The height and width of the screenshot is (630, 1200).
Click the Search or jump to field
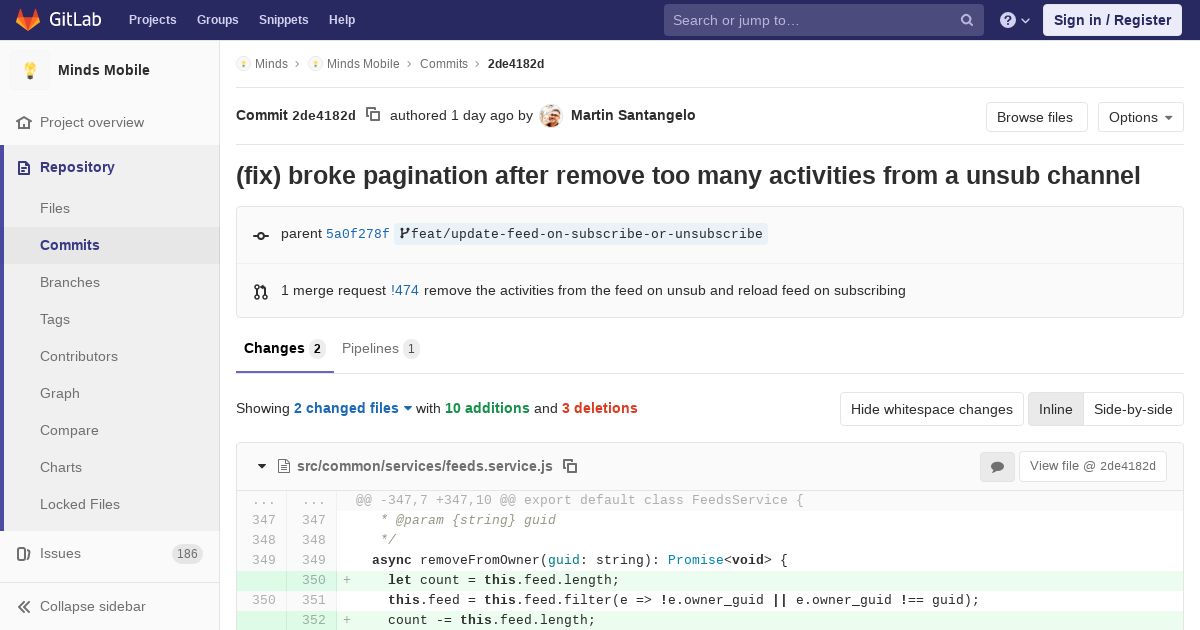[x=824, y=20]
